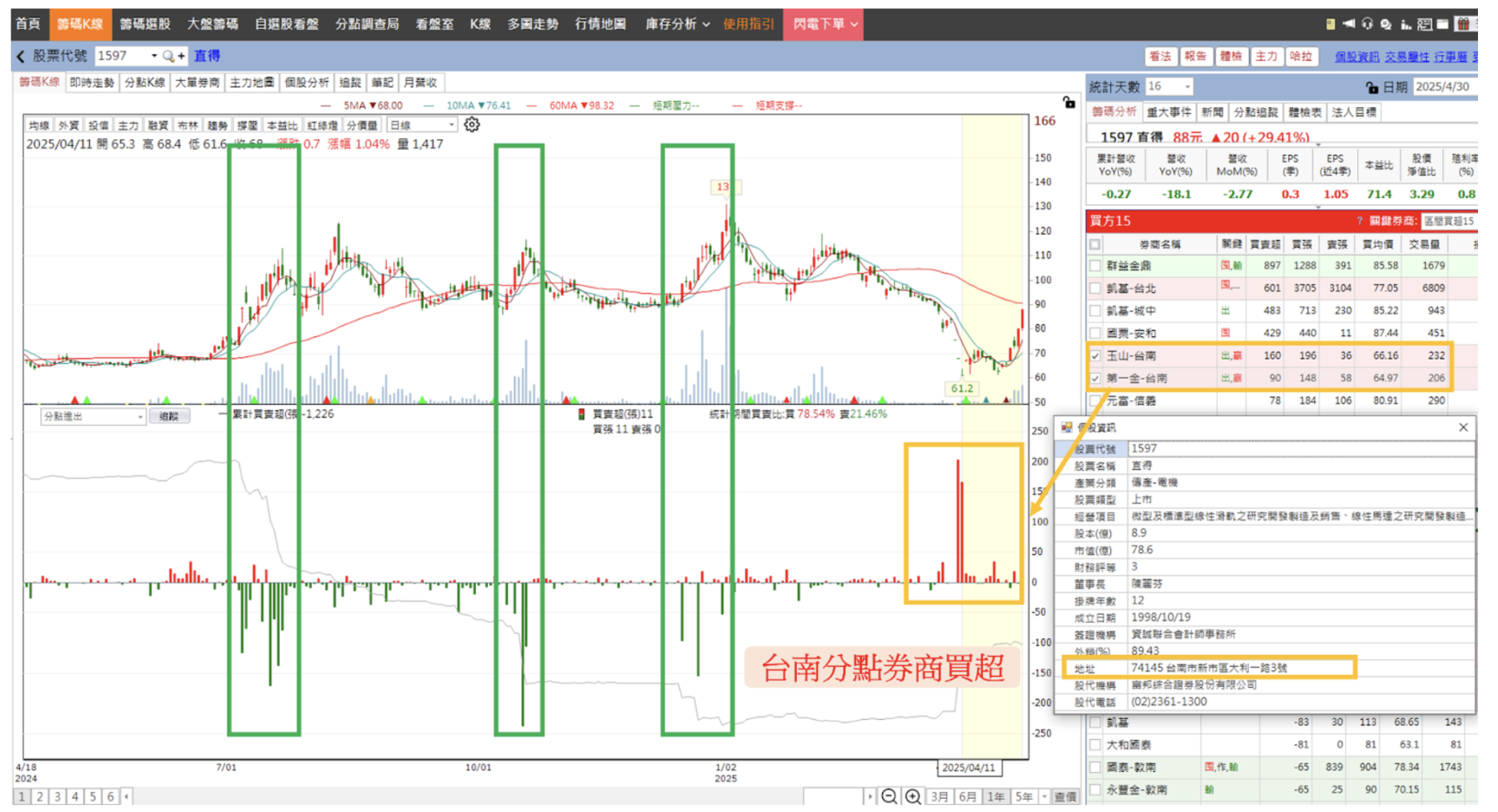The image size is (1498, 812).
Task: Check the 國票-安和 broker checkbox
Action: point(1095,333)
